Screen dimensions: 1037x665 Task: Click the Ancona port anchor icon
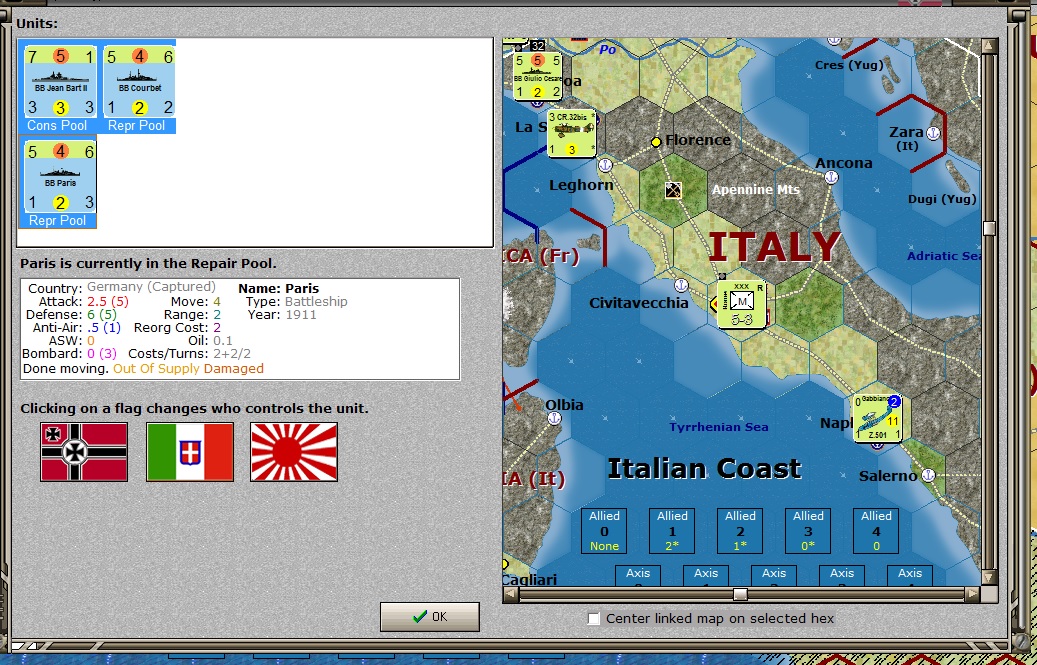[832, 176]
